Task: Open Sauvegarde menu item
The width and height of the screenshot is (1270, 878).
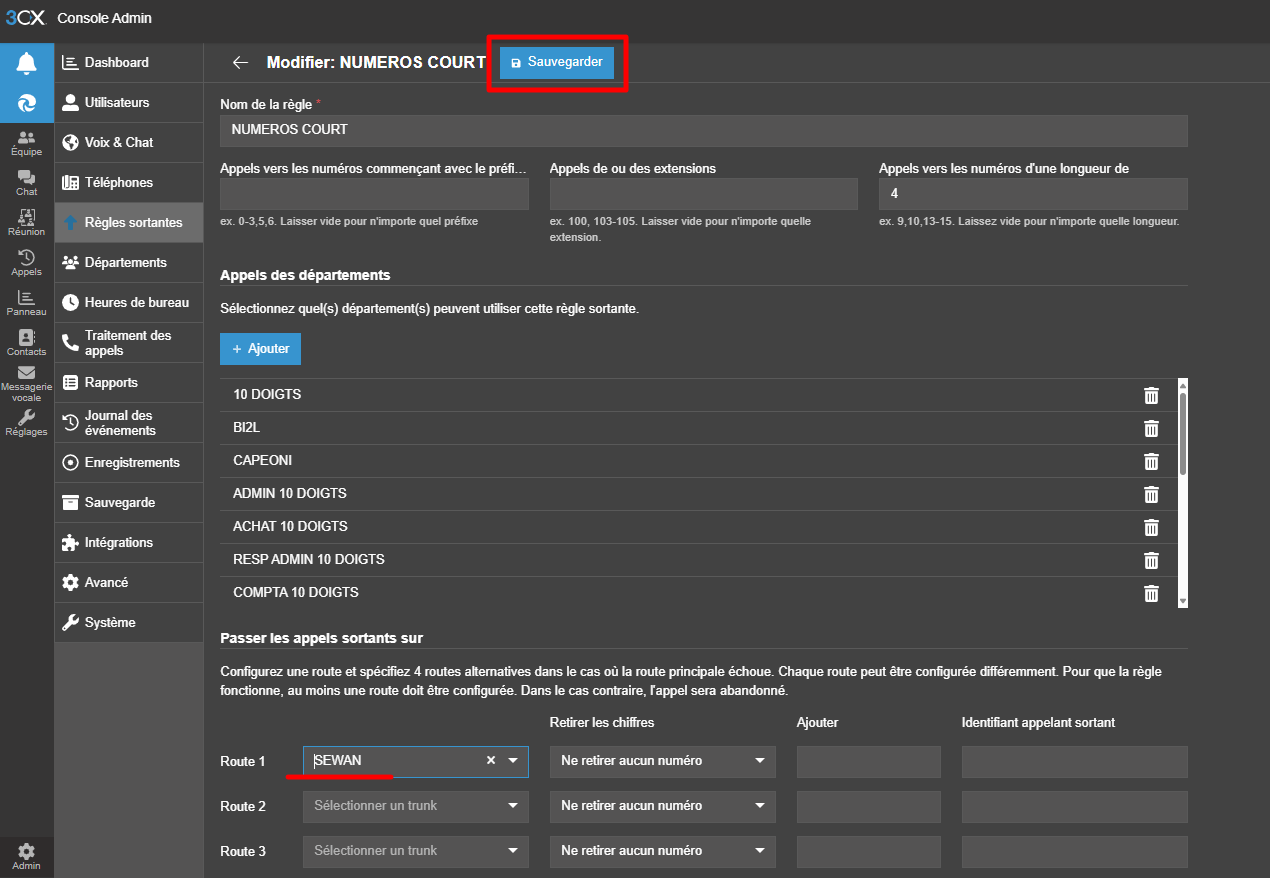Action: pos(129,502)
